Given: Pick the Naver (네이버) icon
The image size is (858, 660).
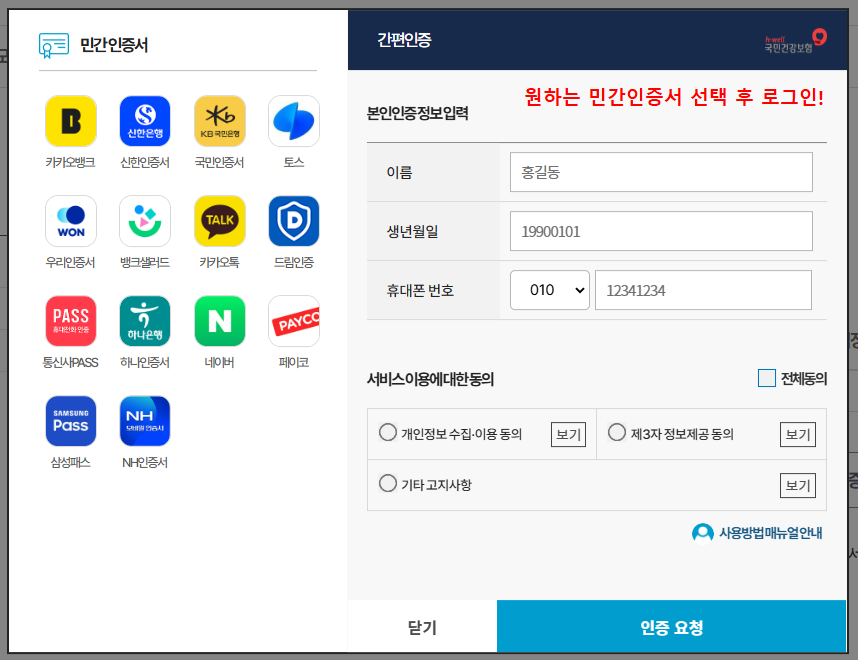Looking at the screenshot, I should [219, 321].
